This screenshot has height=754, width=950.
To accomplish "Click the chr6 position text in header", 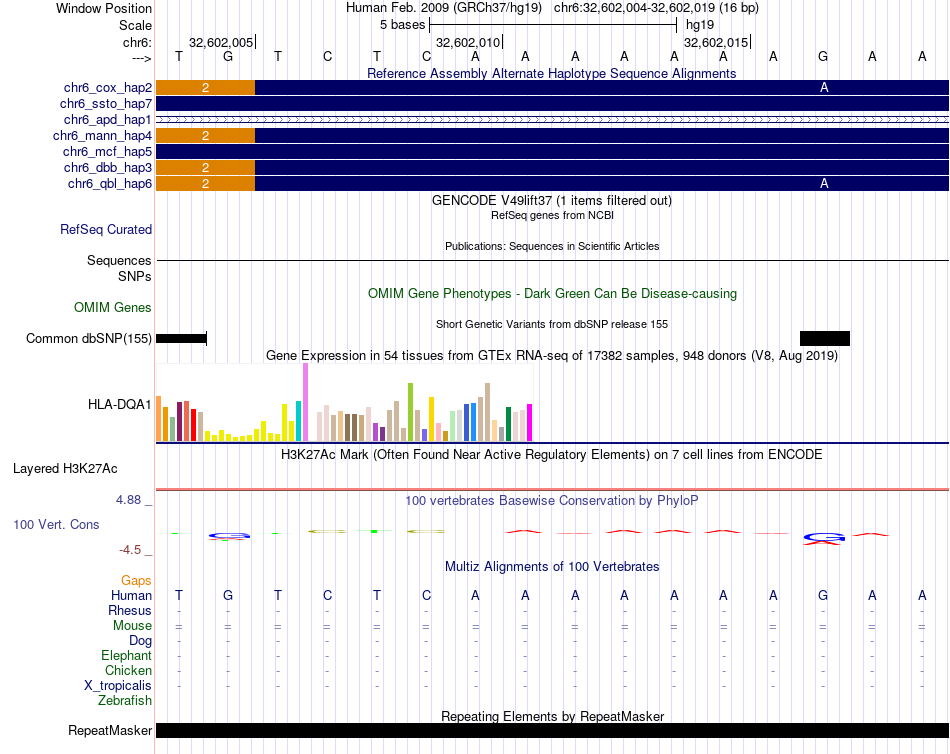I will pyautogui.click(x=656, y=8).
